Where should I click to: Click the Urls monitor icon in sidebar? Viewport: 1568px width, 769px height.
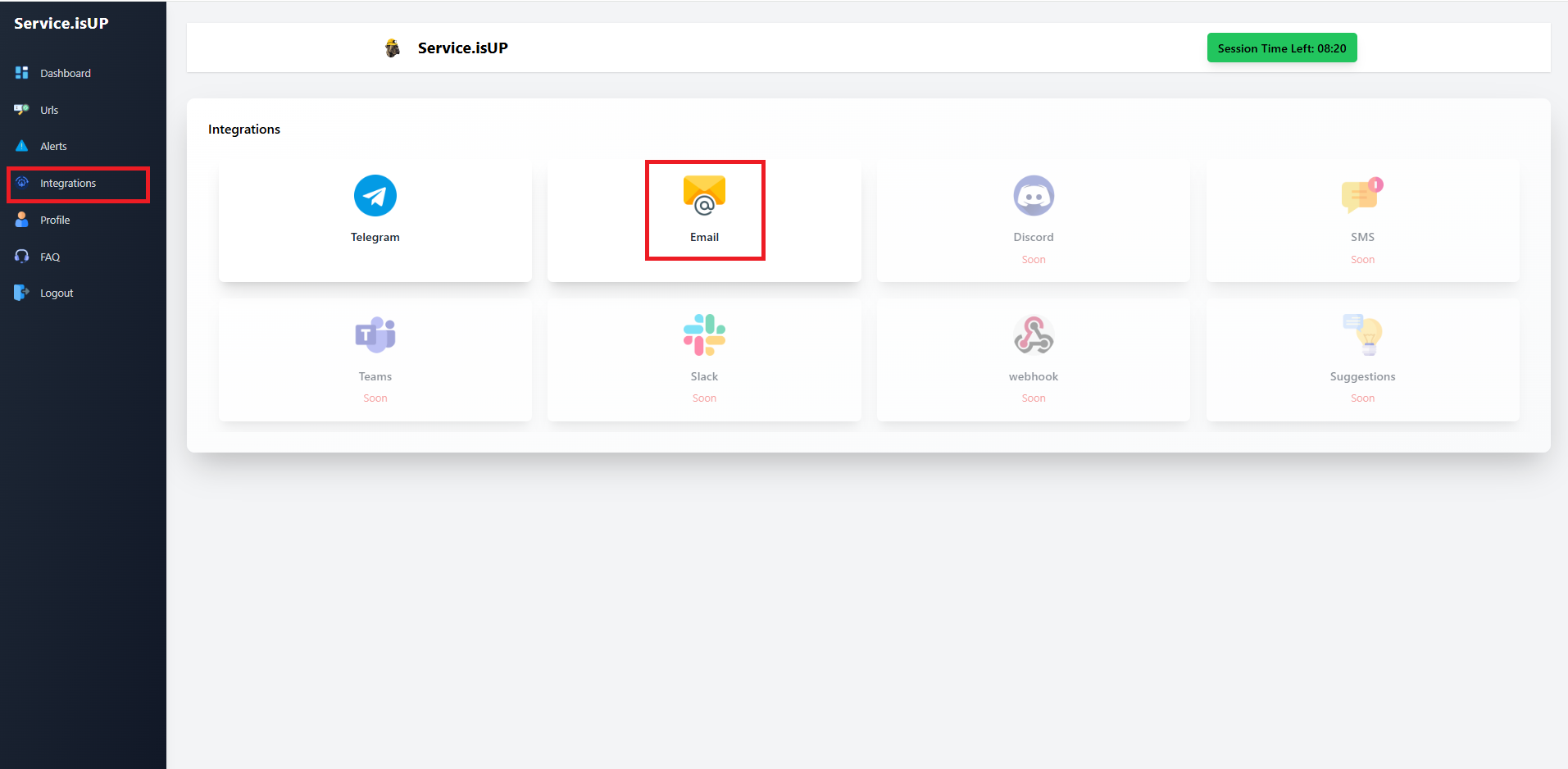(x=22, y=110)
